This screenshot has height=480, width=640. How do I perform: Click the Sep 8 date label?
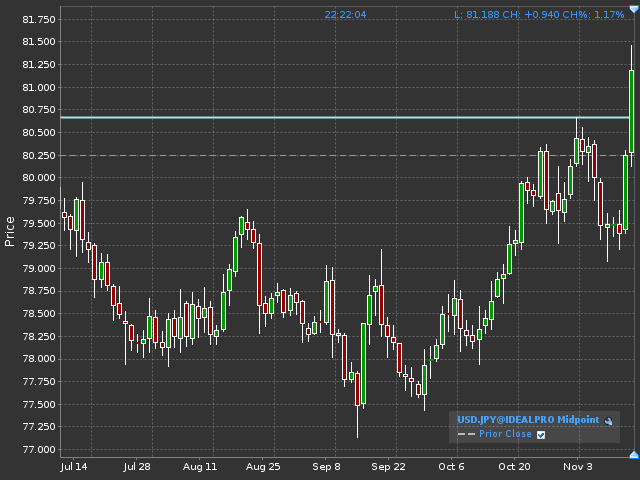(326, 467)
